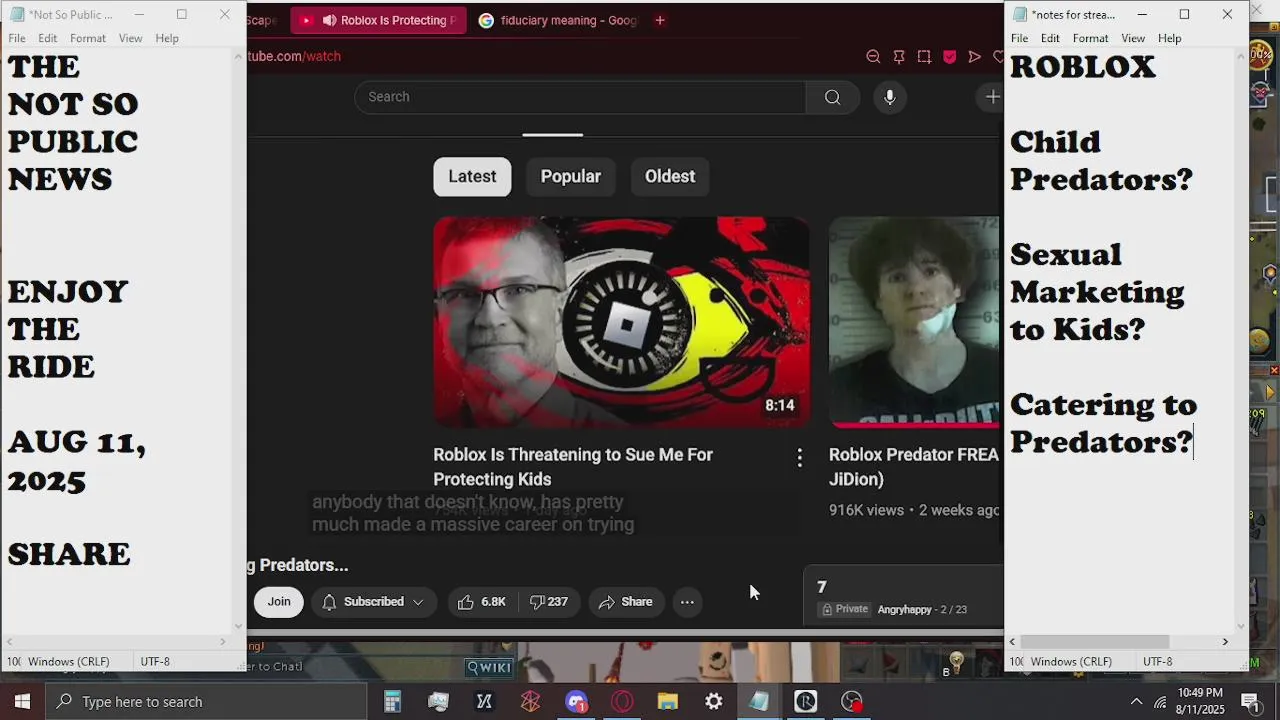This screenshot has width=1280, height=720.
Task: Click right scroll arrow in Not So Public Notepad
Action: pos(222,642)
